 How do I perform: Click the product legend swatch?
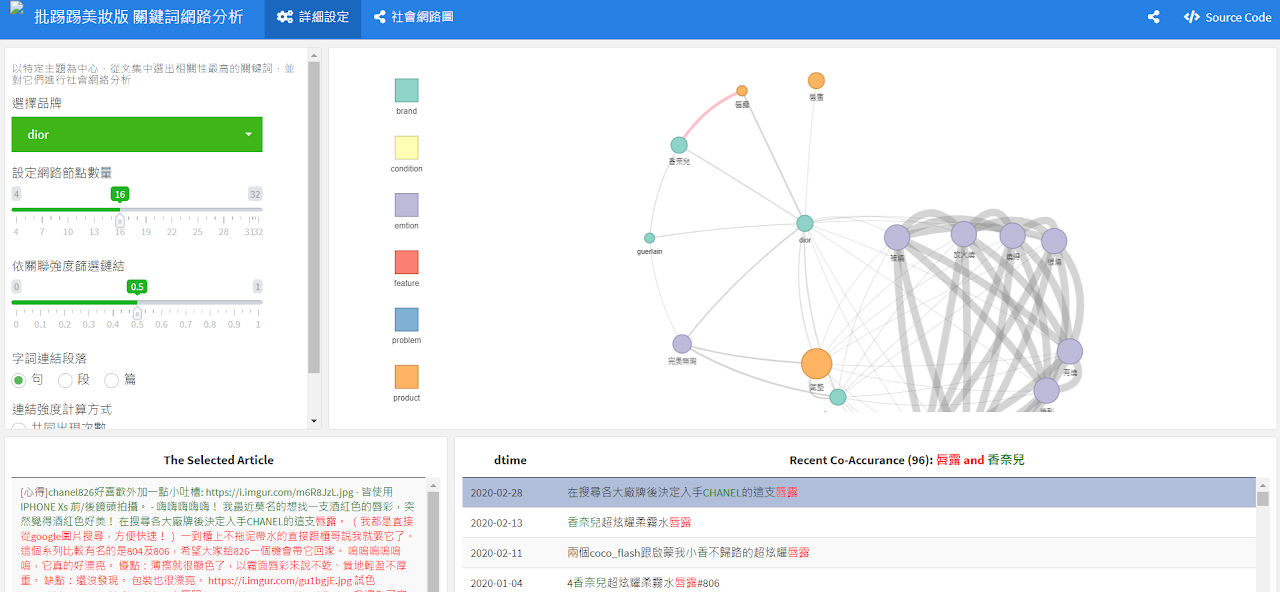coord(406,377)
